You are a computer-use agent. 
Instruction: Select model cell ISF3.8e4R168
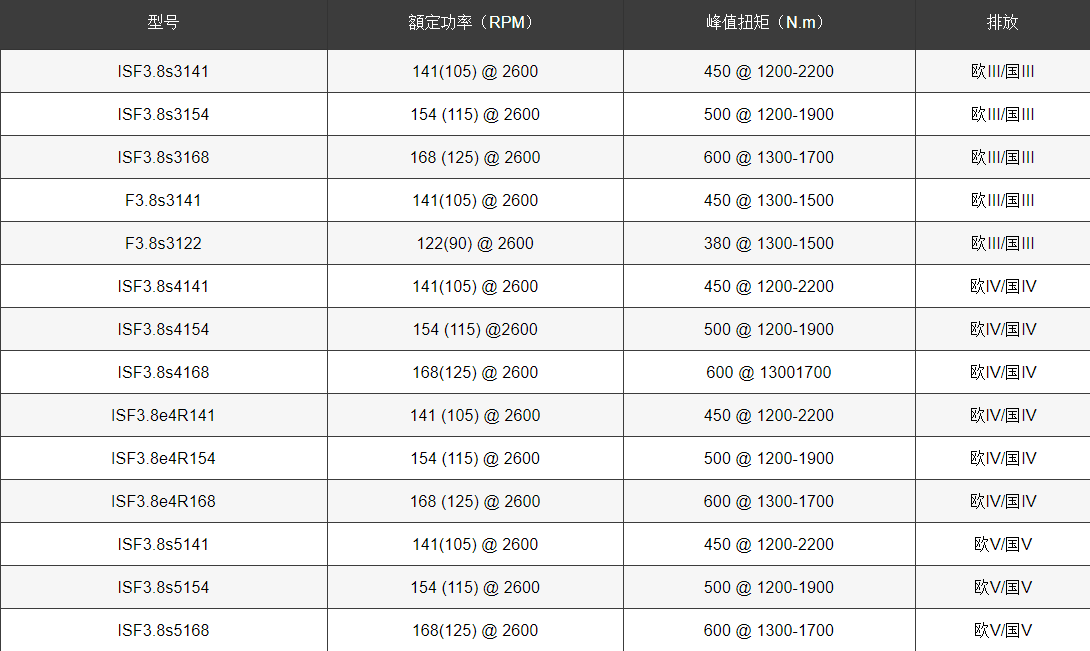[163, 501]
